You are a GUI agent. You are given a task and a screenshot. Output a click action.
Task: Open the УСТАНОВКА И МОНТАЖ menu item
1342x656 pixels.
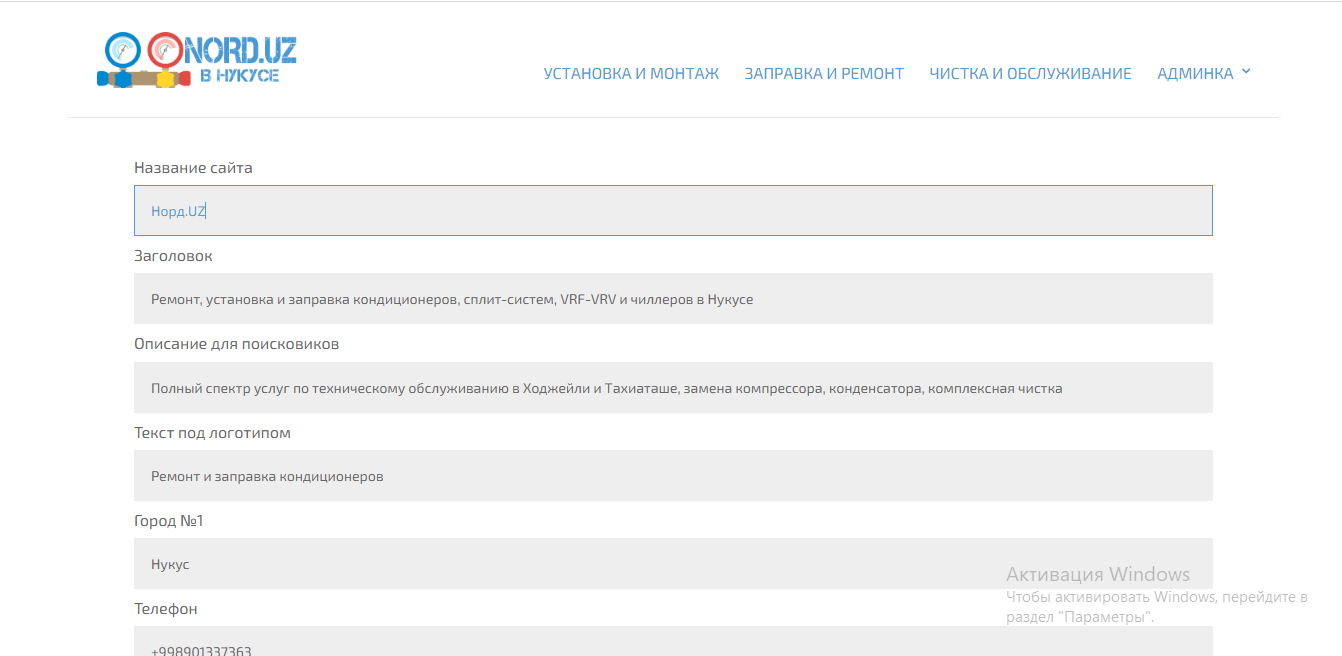pyautogui.click(x=631, y=73)
